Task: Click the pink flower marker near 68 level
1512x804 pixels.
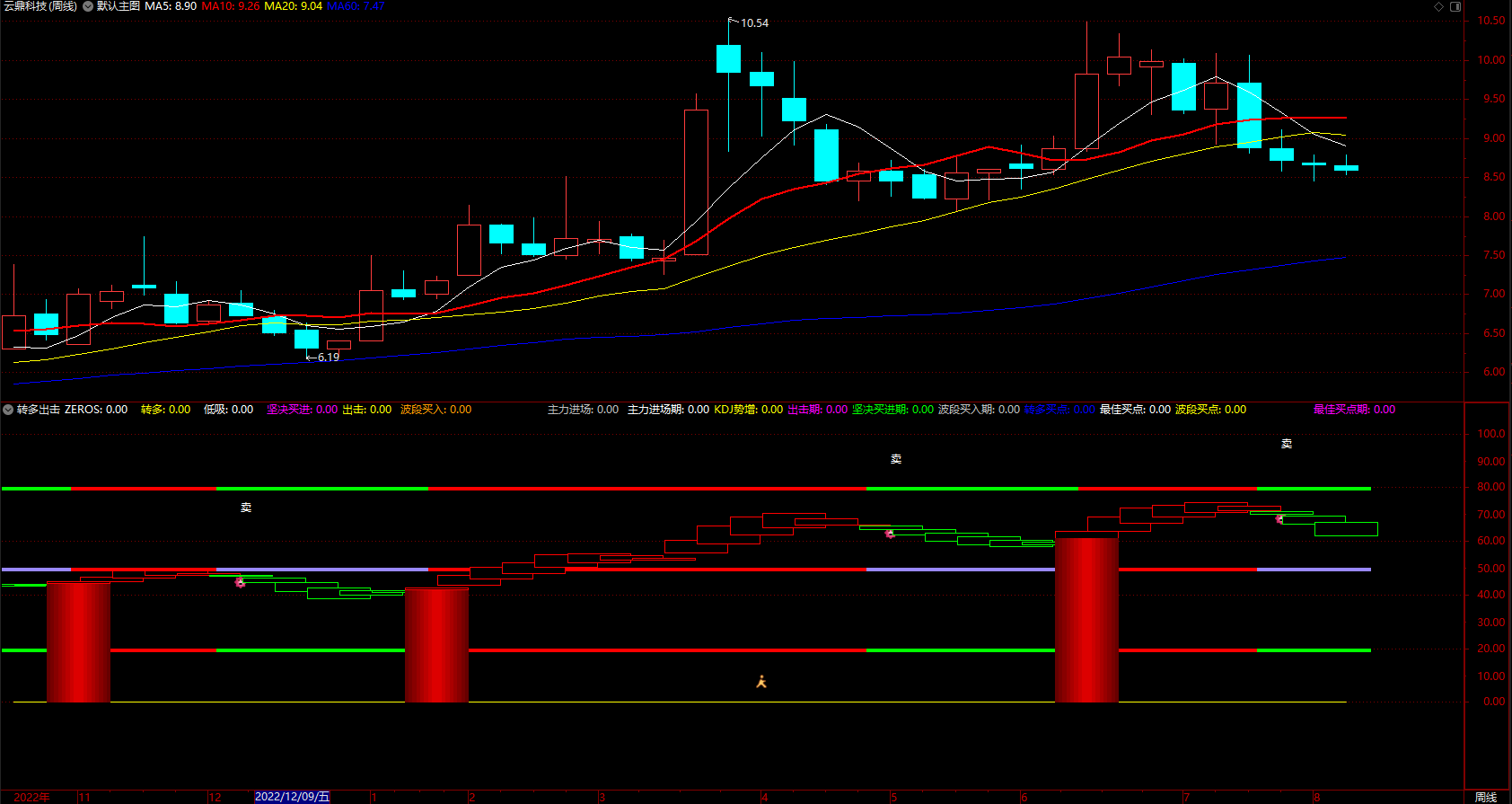Action: pyautogui.click(x=1279, y=519)
